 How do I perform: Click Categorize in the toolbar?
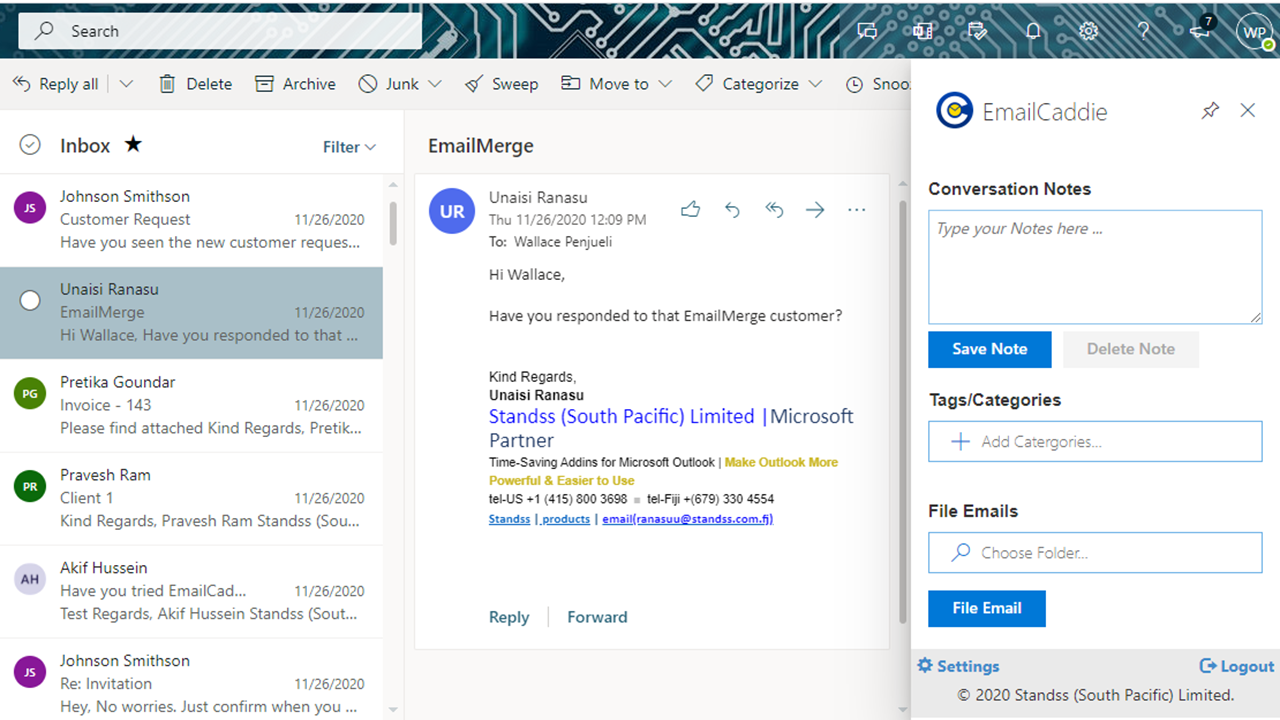click(x=747, y=84)
